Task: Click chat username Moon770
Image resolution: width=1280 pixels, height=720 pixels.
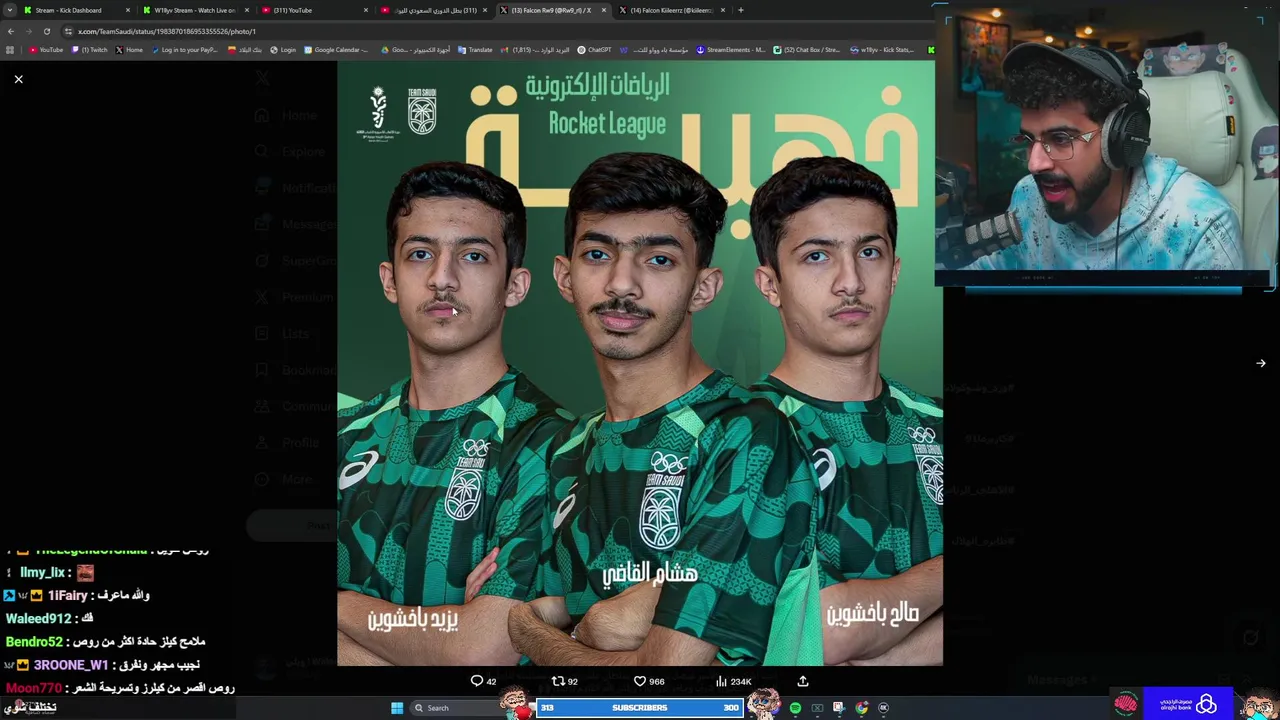Action: click(33, 688)
